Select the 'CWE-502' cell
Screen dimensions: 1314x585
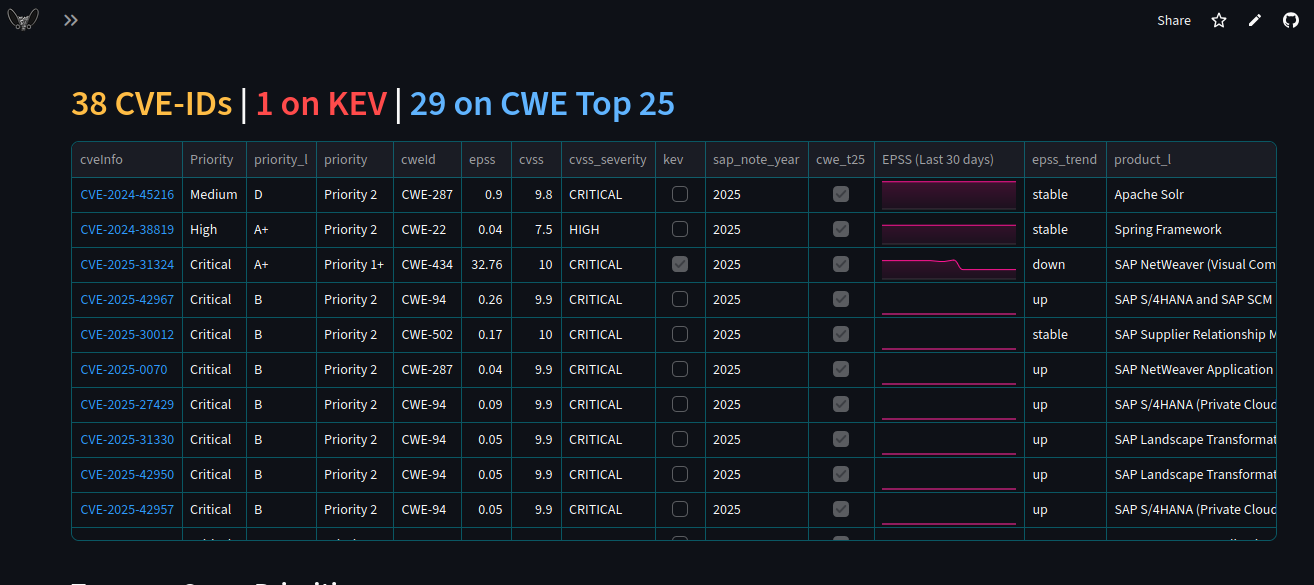pos(427,334)
